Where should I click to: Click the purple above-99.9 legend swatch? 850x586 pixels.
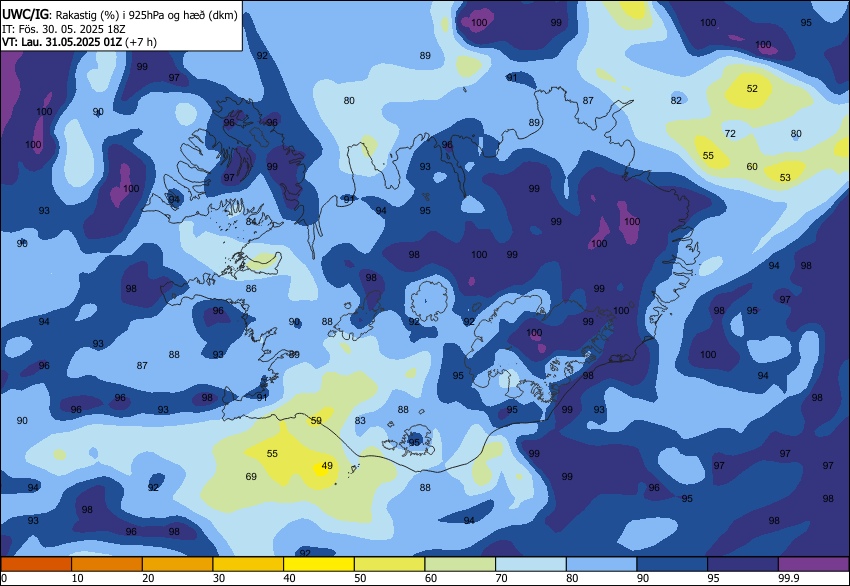tap(813, 564)
